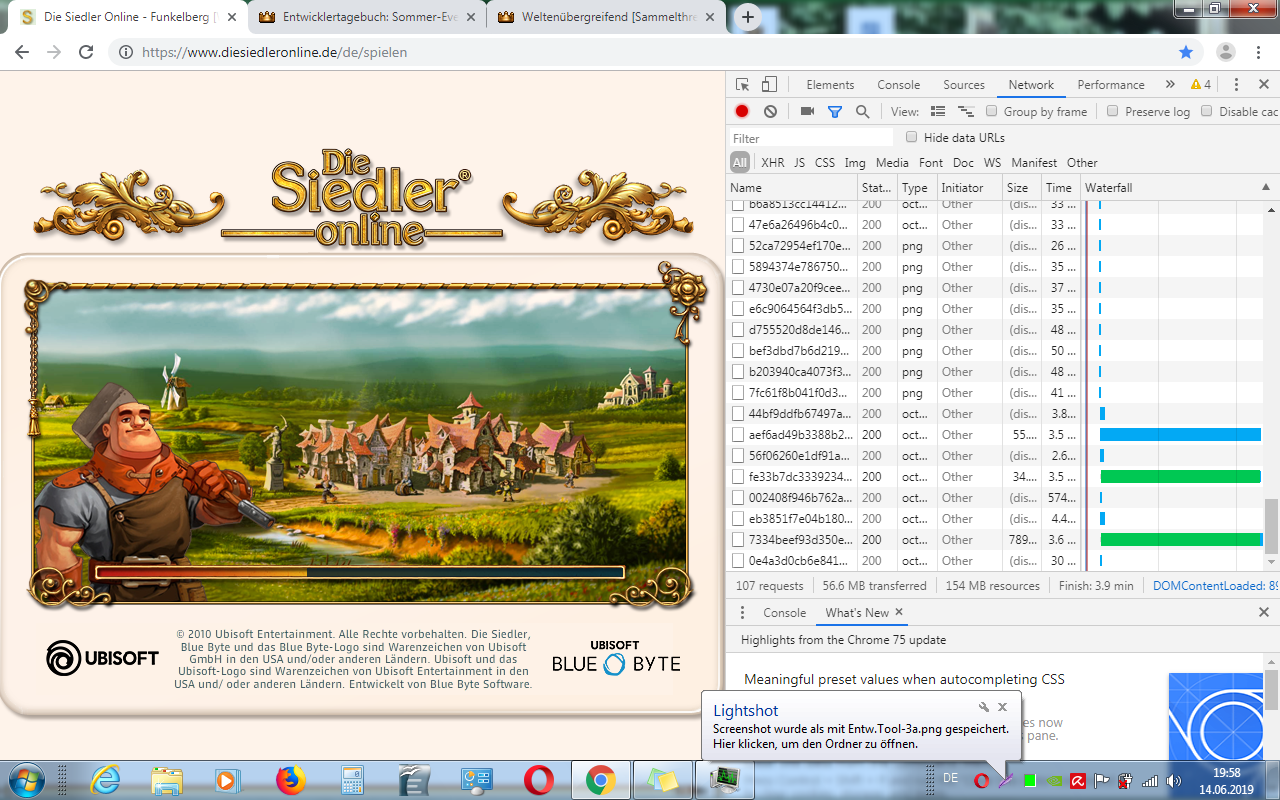
Task: Activate the inspect element picker icon
Action: (x=742, y=85)
